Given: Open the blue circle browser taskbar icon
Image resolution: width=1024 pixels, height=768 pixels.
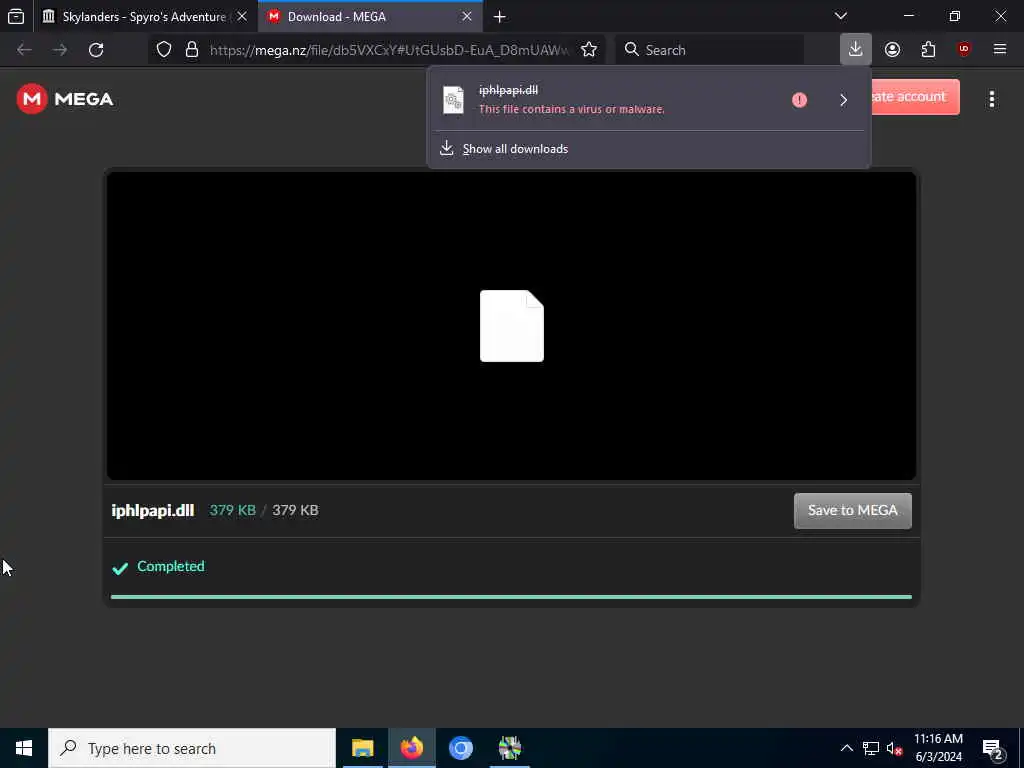Looking at the screenshot, I should click(x=460, y=748).
